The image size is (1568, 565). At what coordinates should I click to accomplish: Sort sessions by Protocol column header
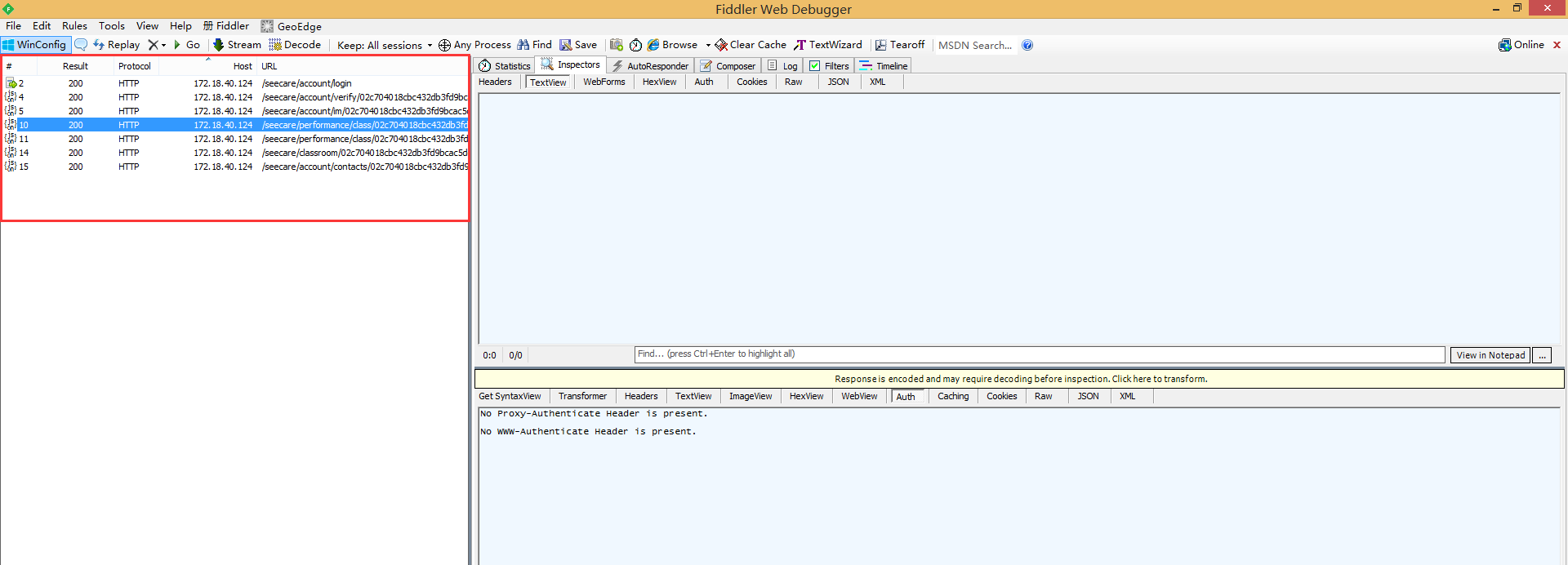pos(135,66)
